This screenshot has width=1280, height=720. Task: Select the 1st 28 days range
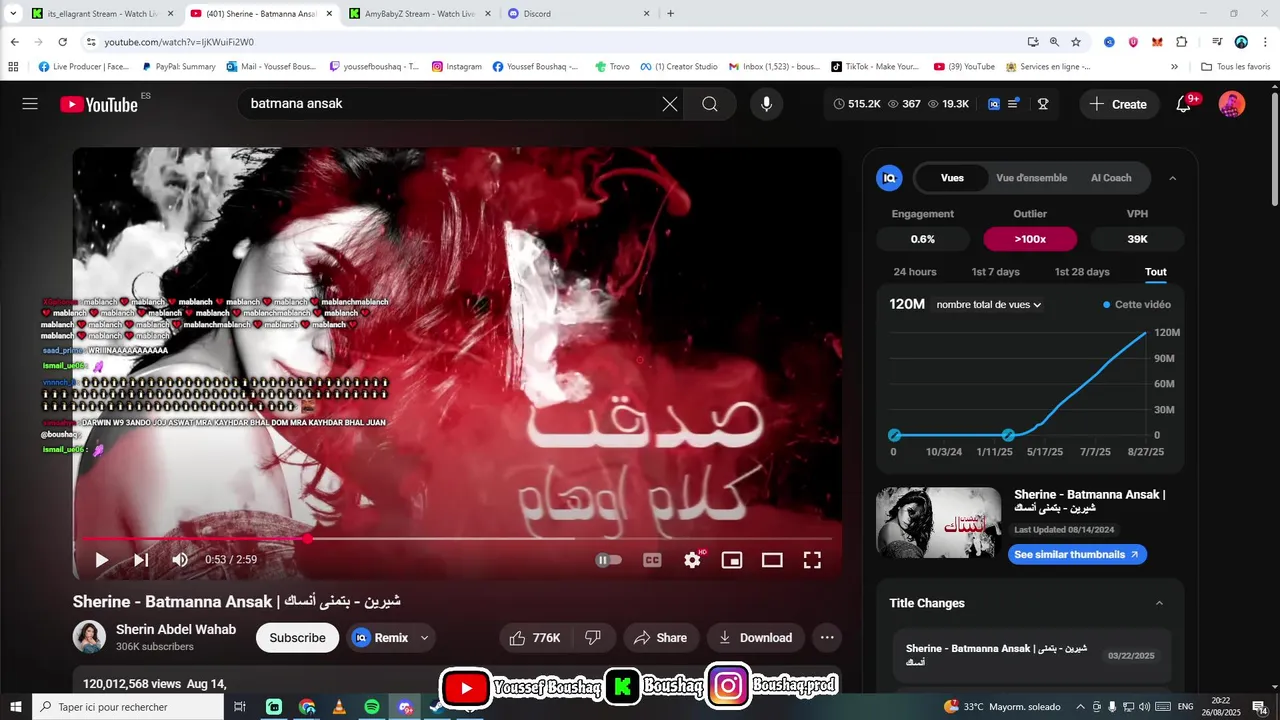pos(1082,272)
